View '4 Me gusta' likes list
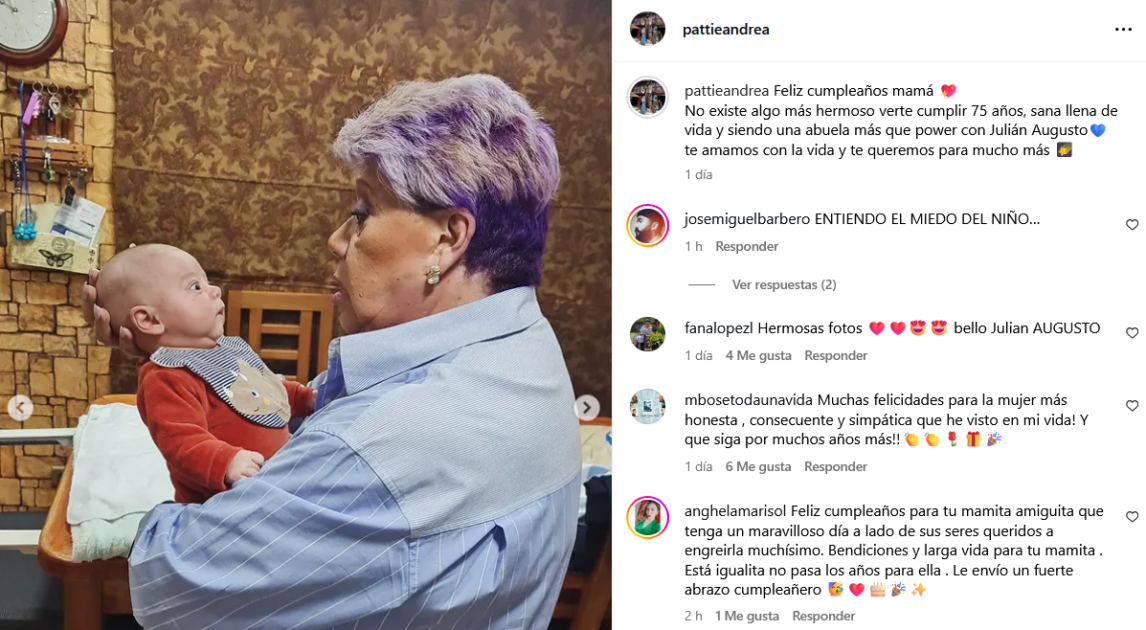This screenshot has height=630, width=1146. pos(758,355)
